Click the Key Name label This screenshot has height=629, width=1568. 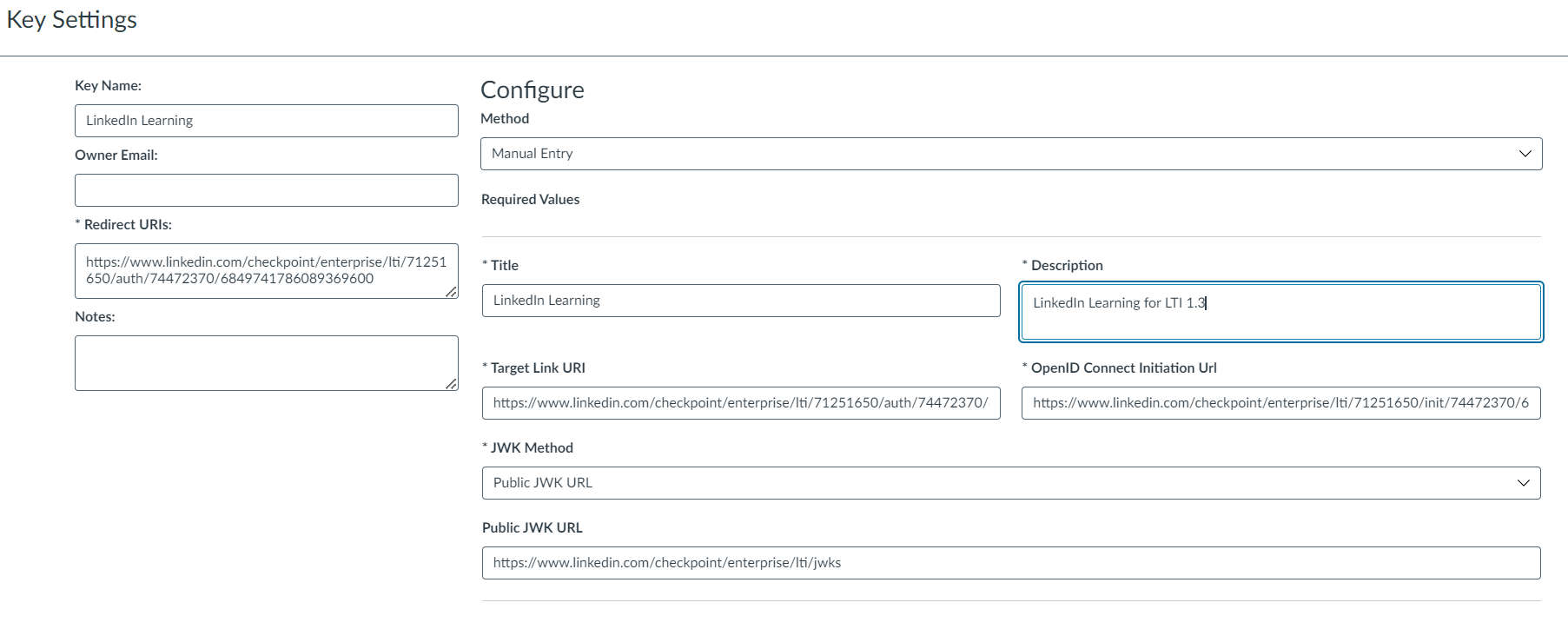108,85
